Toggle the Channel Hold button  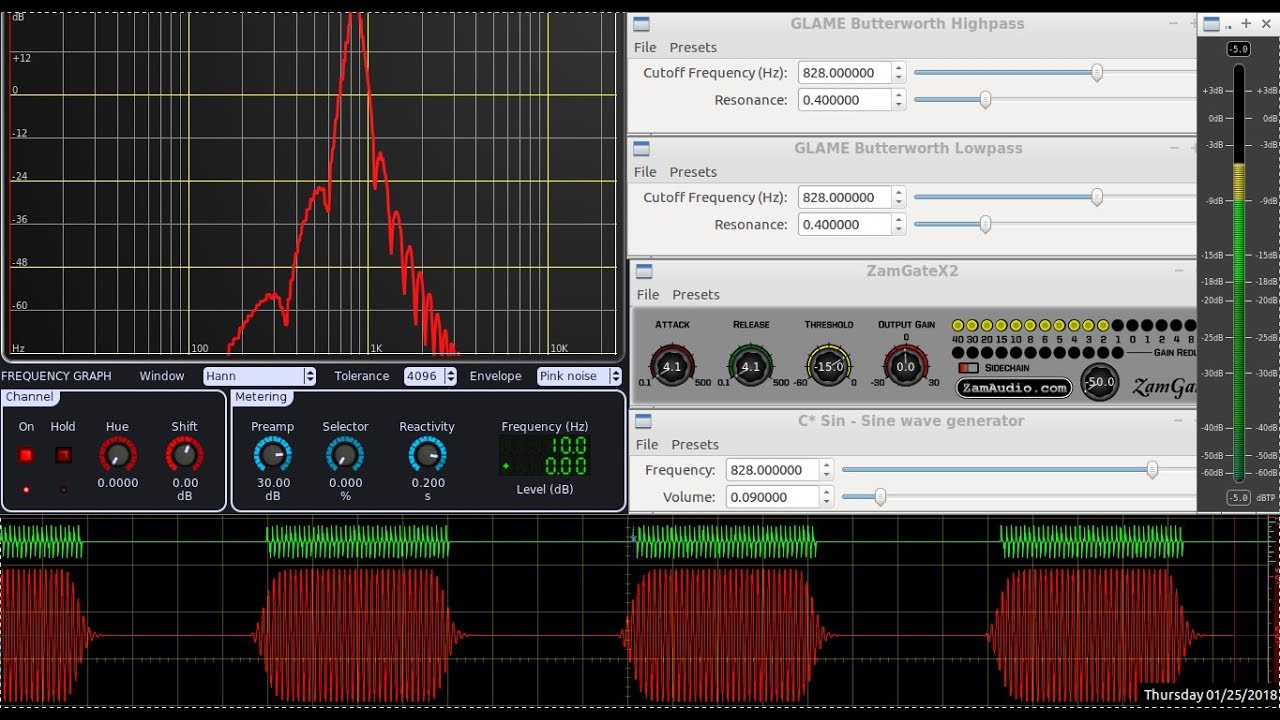tap(63, 455)
